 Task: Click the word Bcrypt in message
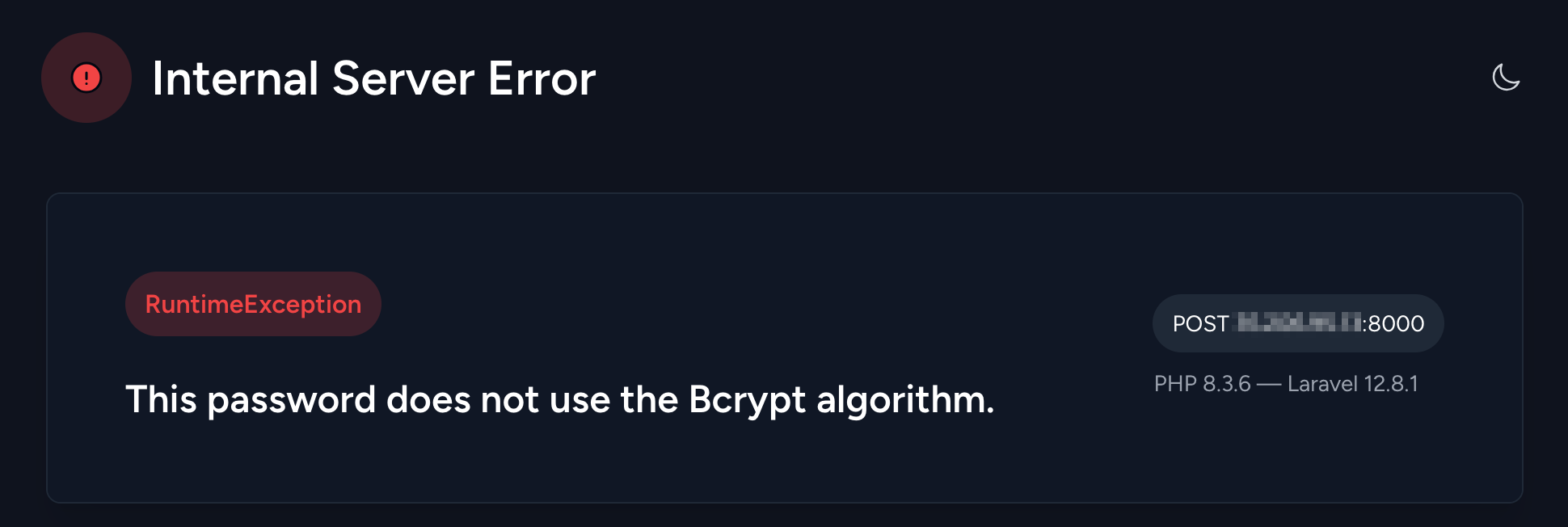point(747,399)
